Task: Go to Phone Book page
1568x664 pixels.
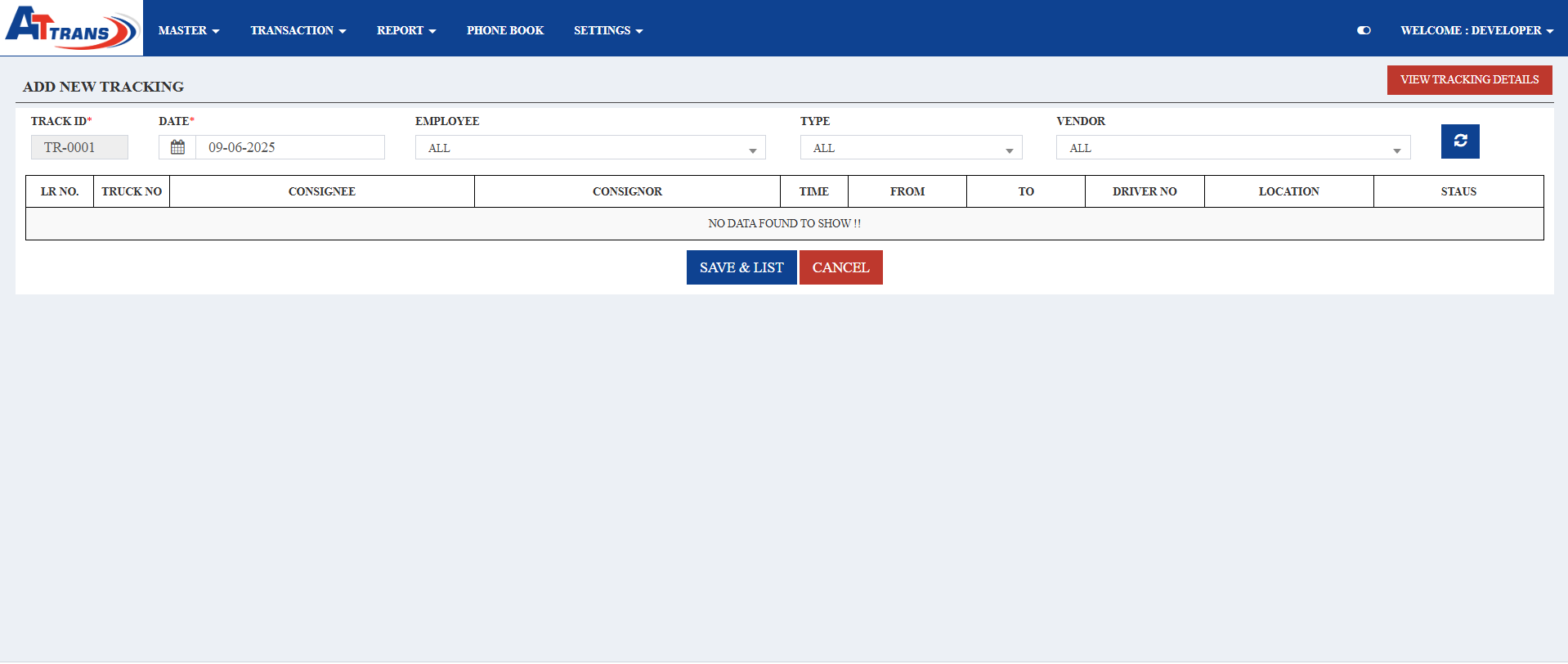Action: (504, 30)
